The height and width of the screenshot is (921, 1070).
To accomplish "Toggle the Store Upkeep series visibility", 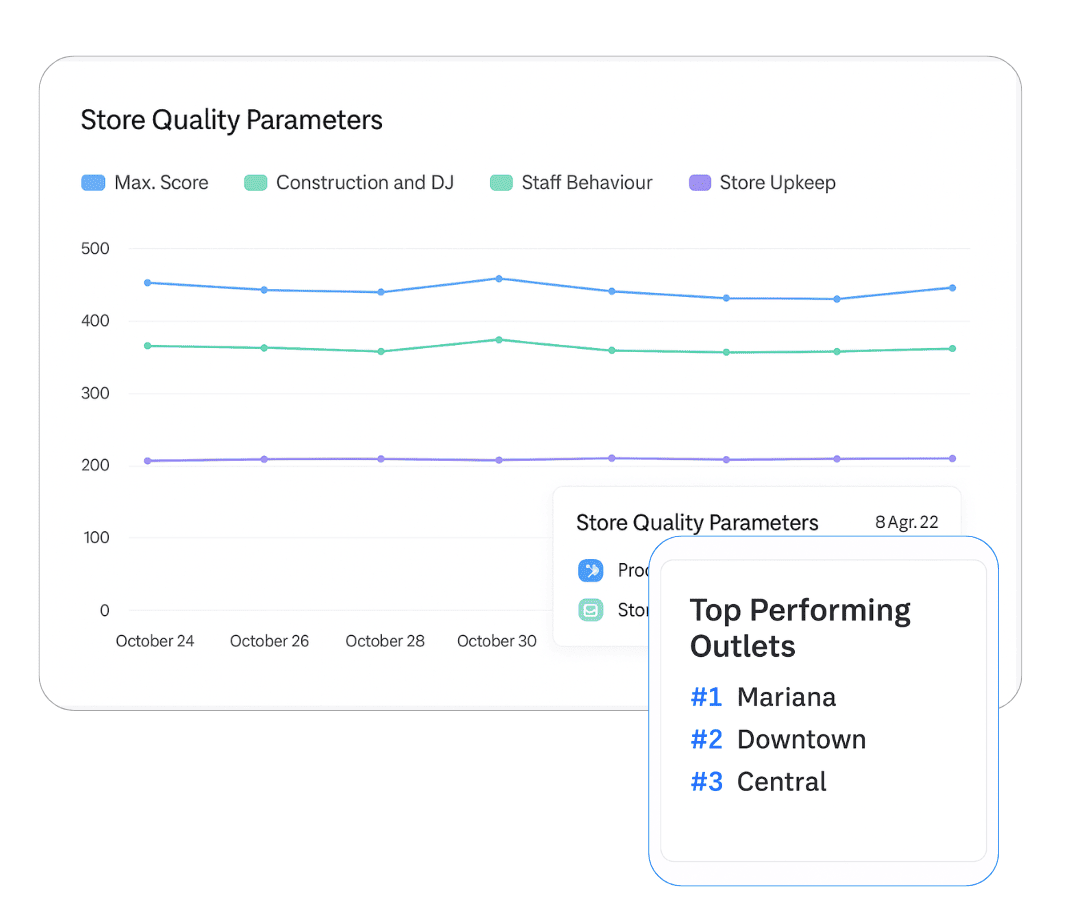I will [762, 182].
